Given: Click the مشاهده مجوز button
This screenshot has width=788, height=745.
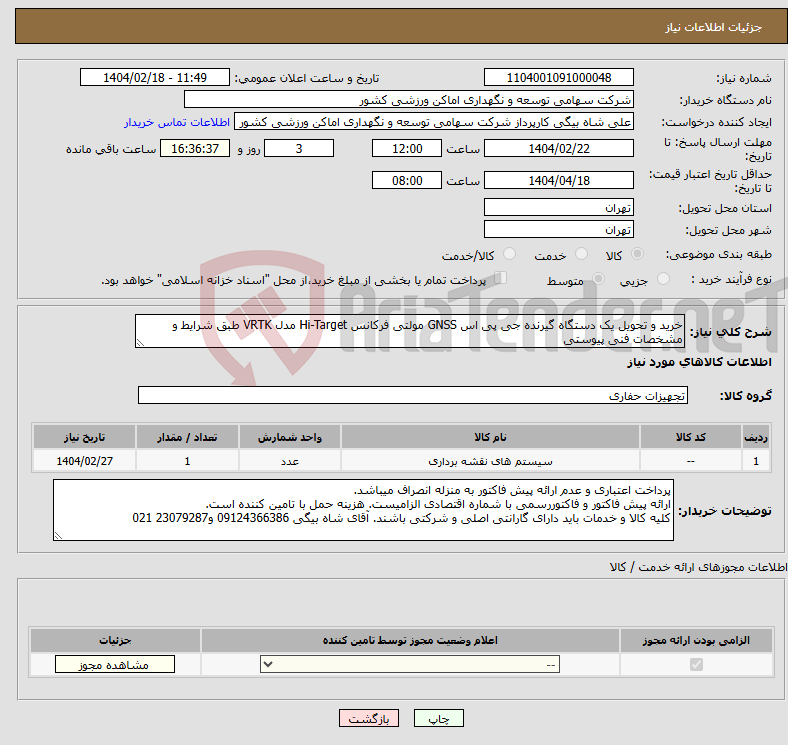Looking at the screenshot, I should 115,665.
